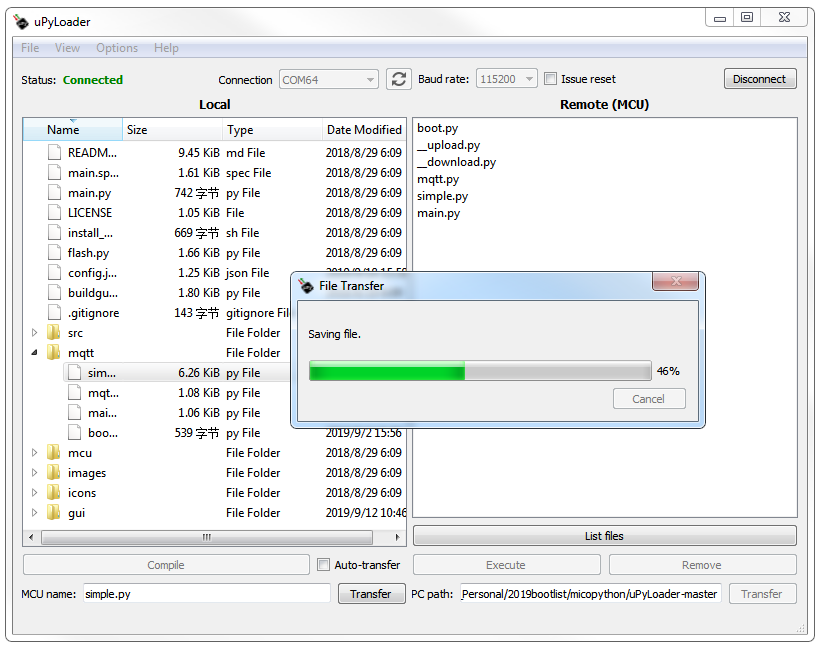Open the Help menu
Viewport: 823px width, 647px height.
point(166,48)
